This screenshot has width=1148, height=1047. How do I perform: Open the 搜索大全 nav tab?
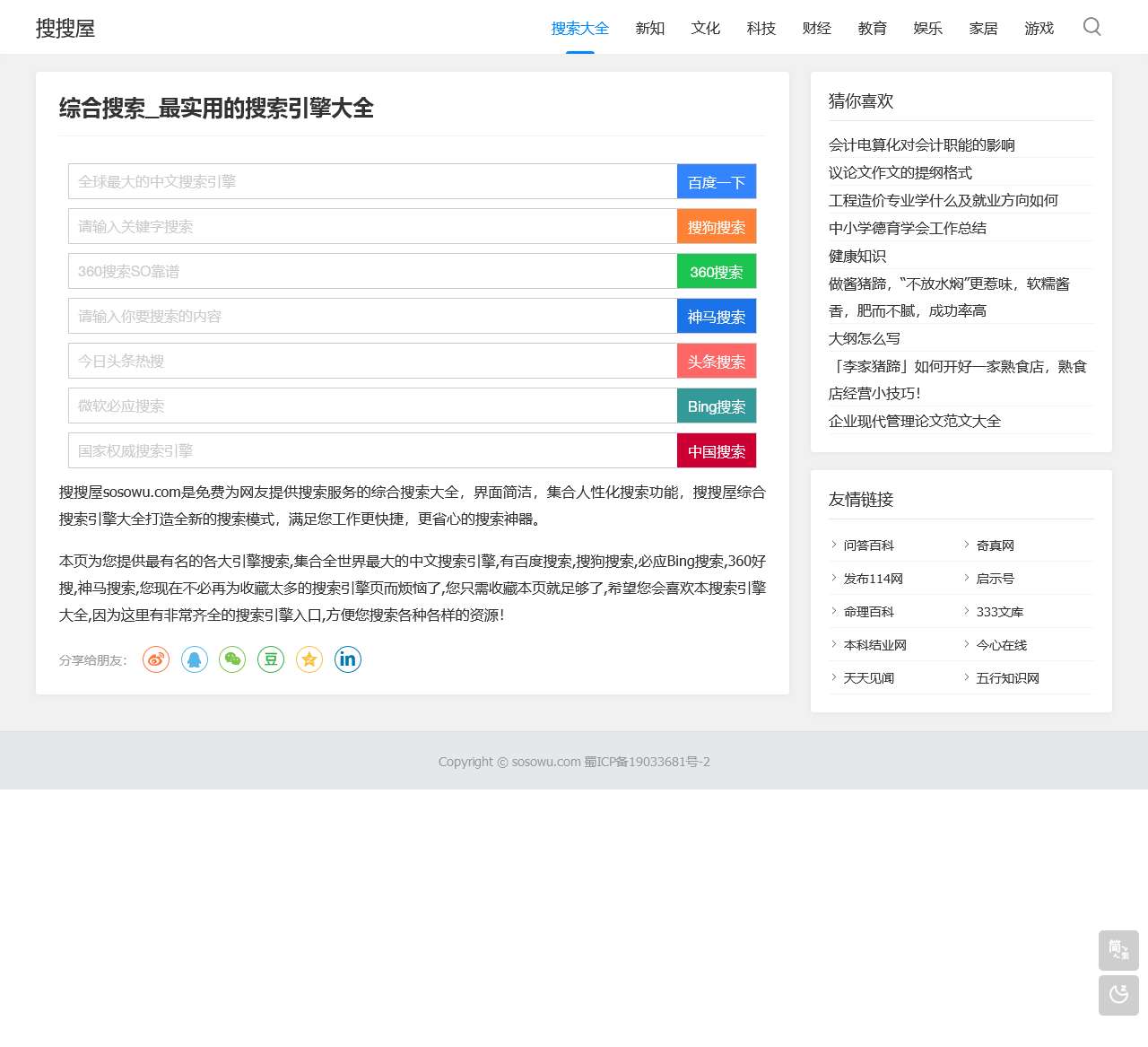tap(580, 28)
